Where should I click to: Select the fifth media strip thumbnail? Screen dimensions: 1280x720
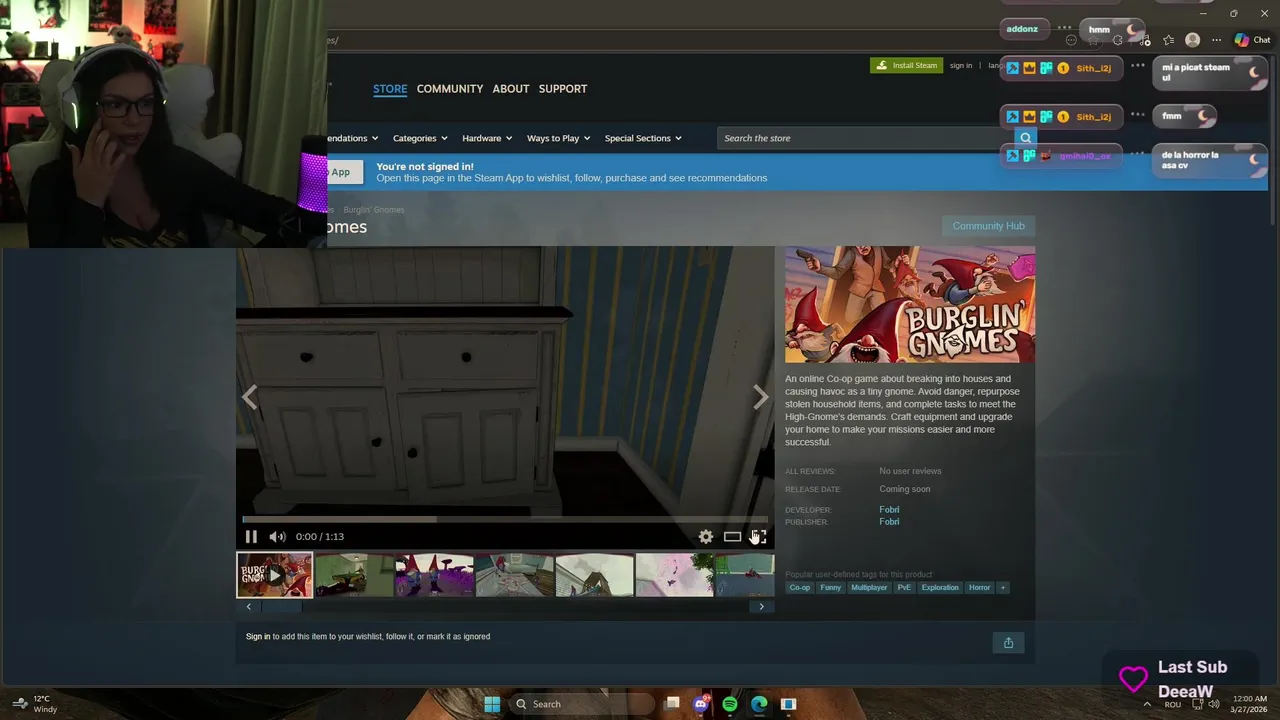[x=594, y=575]
